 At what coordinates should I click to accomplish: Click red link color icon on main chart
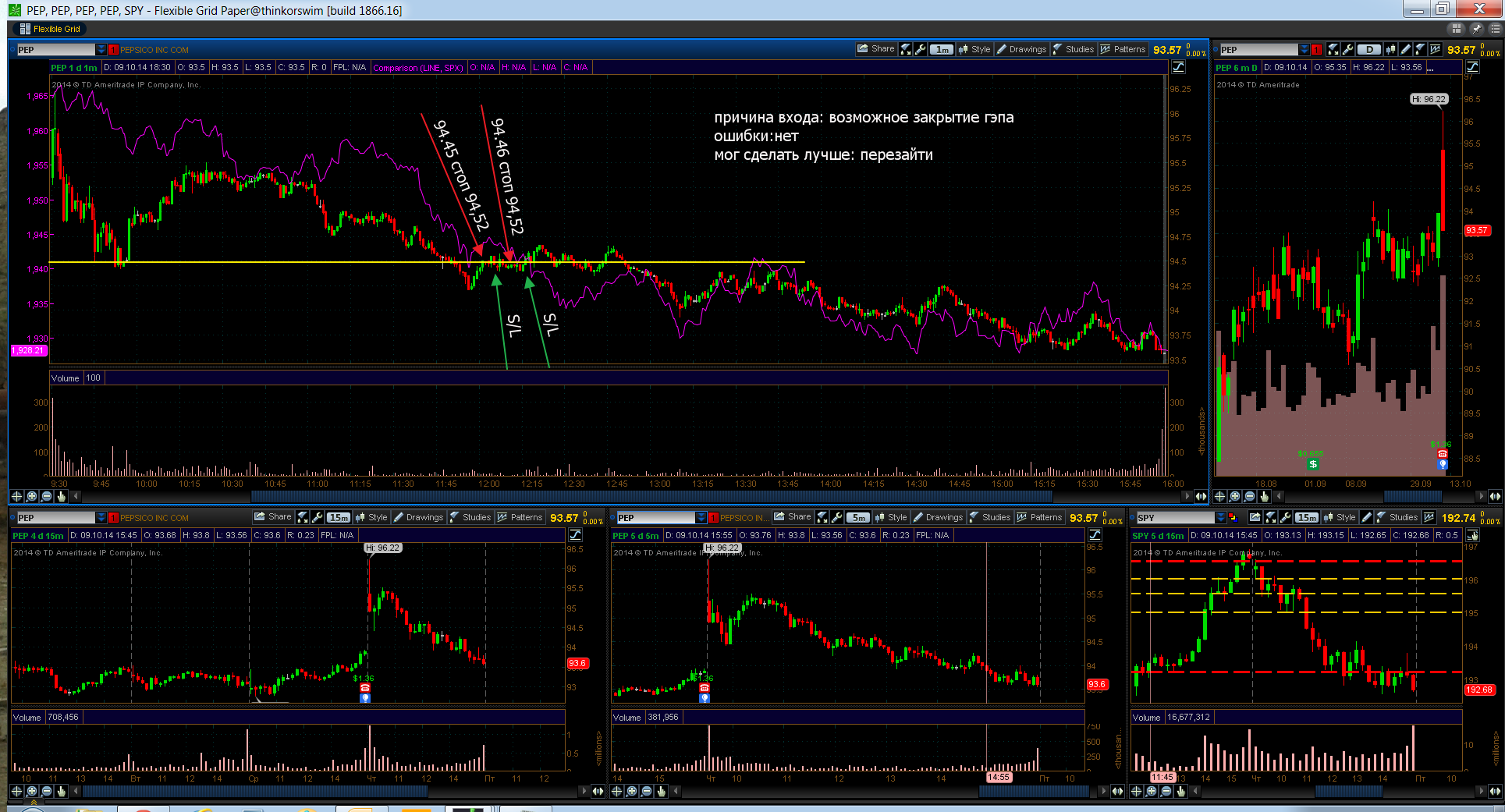pyautogui.click(x=114, y=49)
